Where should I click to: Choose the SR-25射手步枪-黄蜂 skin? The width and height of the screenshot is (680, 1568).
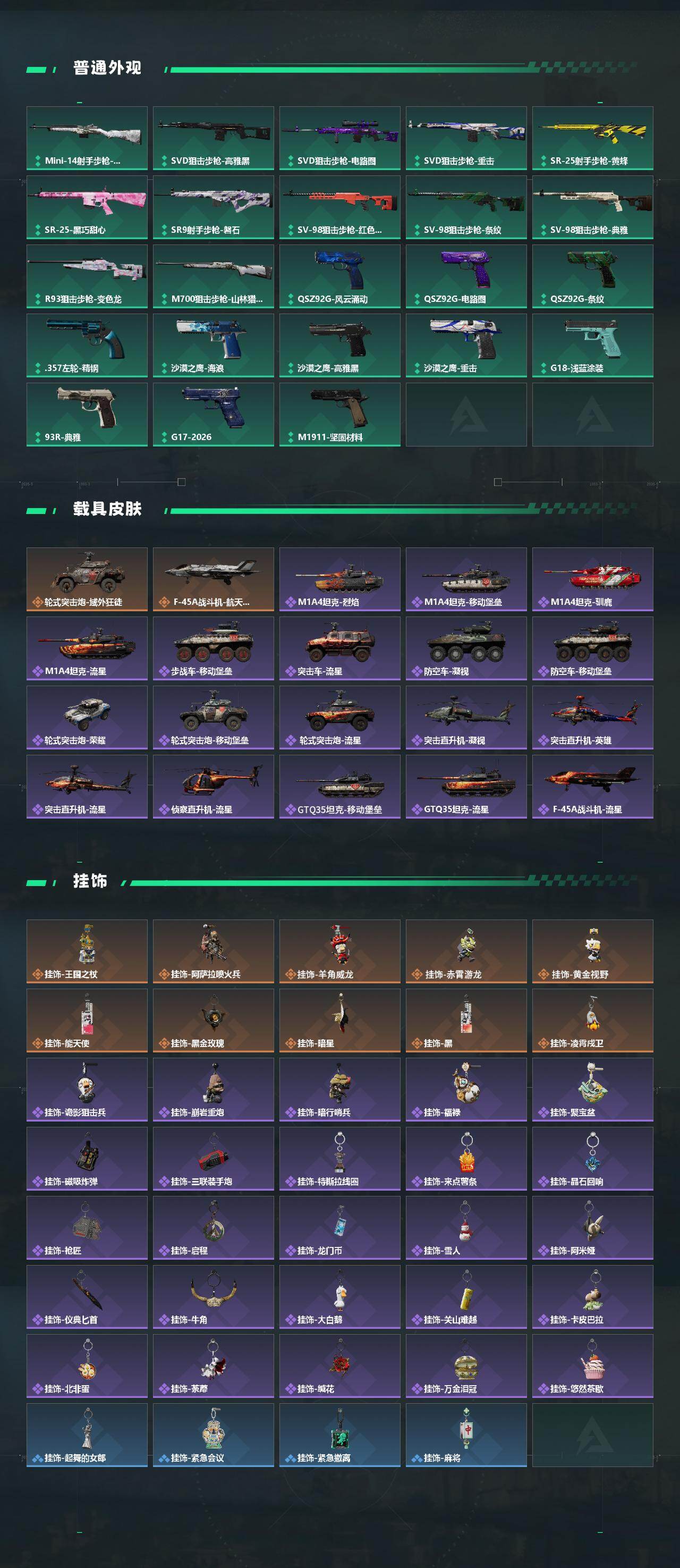(593, 138)
